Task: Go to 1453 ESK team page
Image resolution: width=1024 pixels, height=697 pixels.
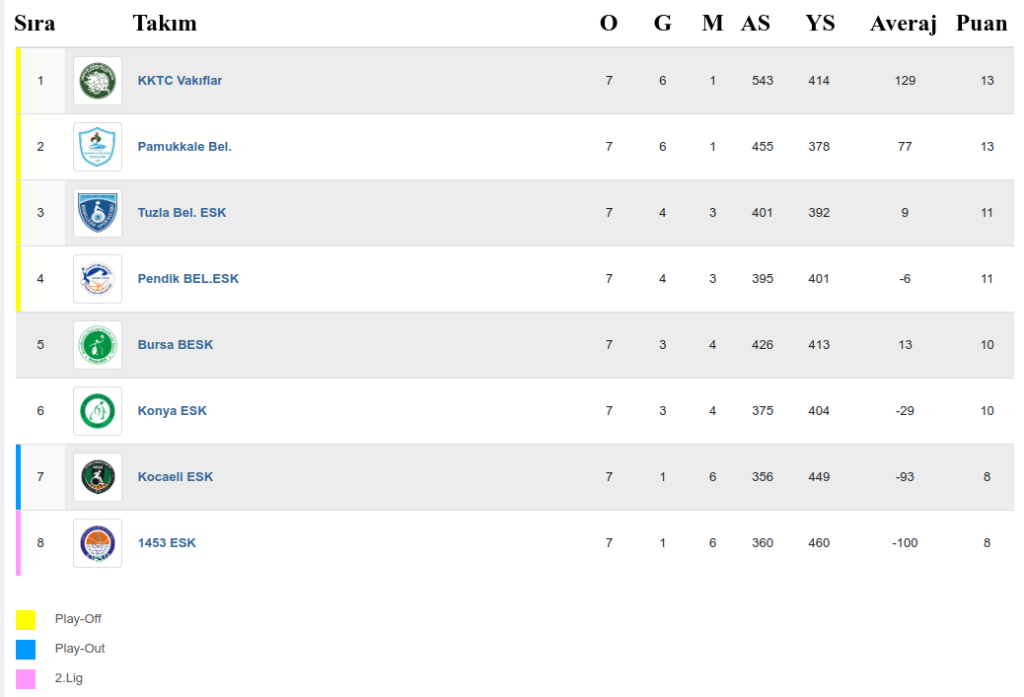Action: point(167,543)
